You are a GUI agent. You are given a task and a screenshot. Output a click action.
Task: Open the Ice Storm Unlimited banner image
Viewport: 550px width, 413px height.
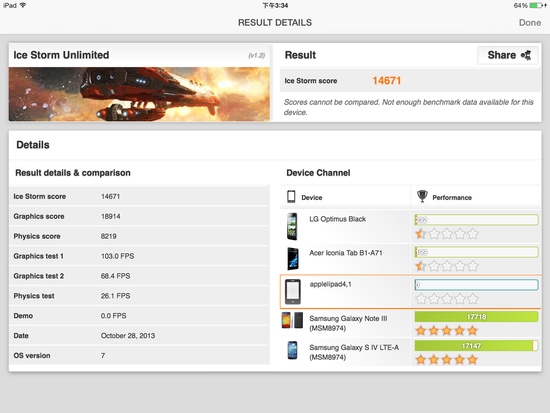point(139,94)
